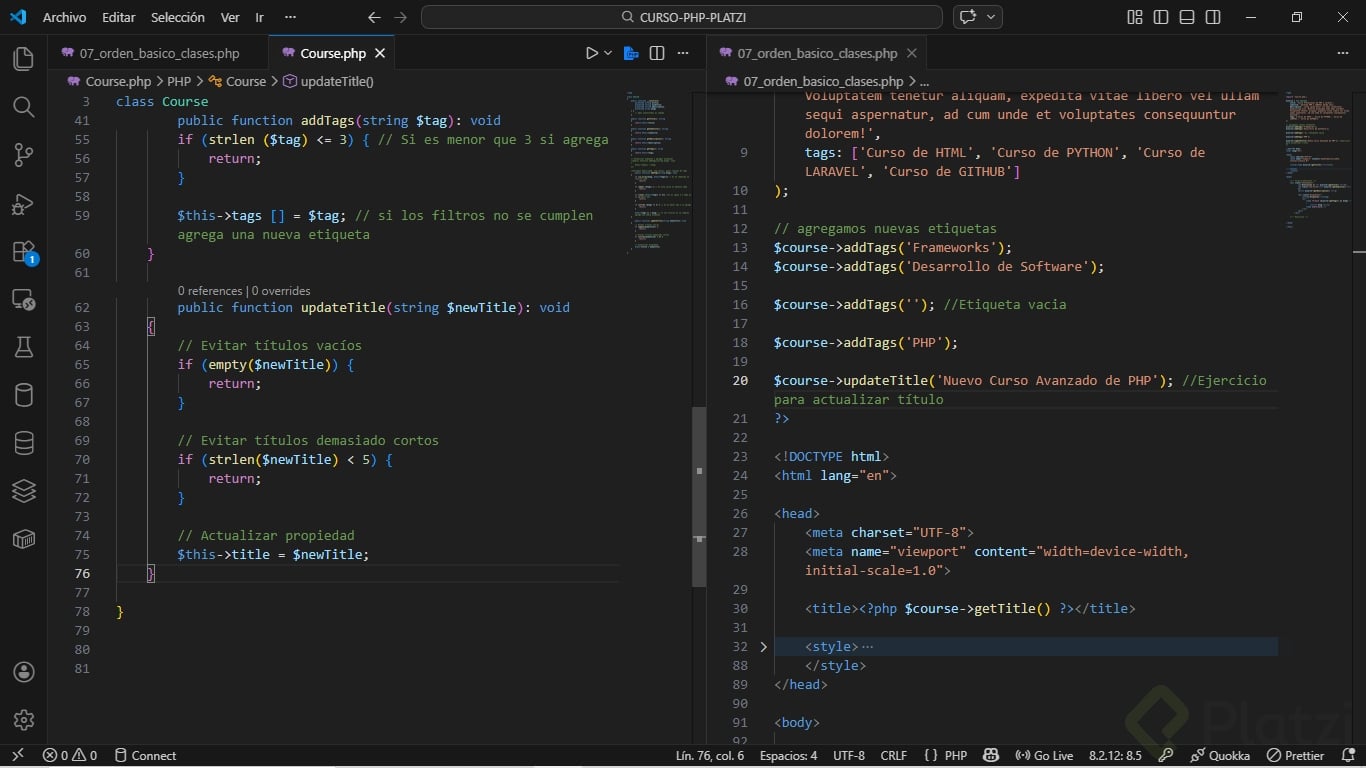1366x768 pixels.
Task: Switch to the left 07_orden_basico_clases.php tab
Action: point(159,53)
